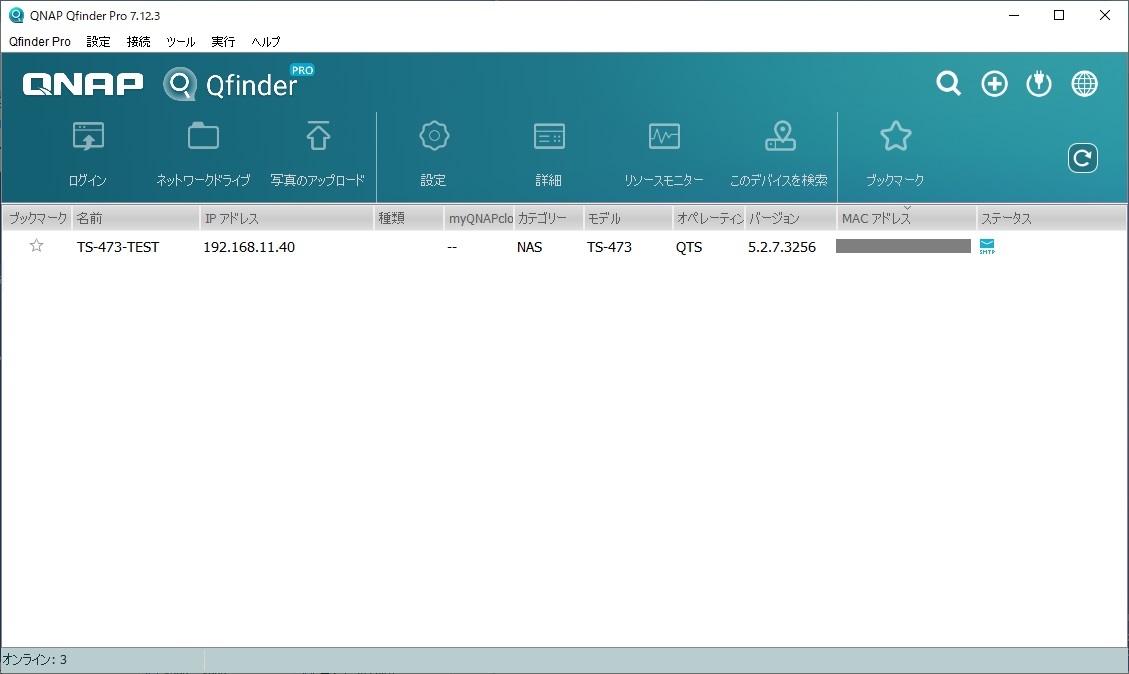This screenshot has width=1129, height=674.
Task: Open the Network Drive (ネットワークドライブ) tool
Action: click(203, 136)
